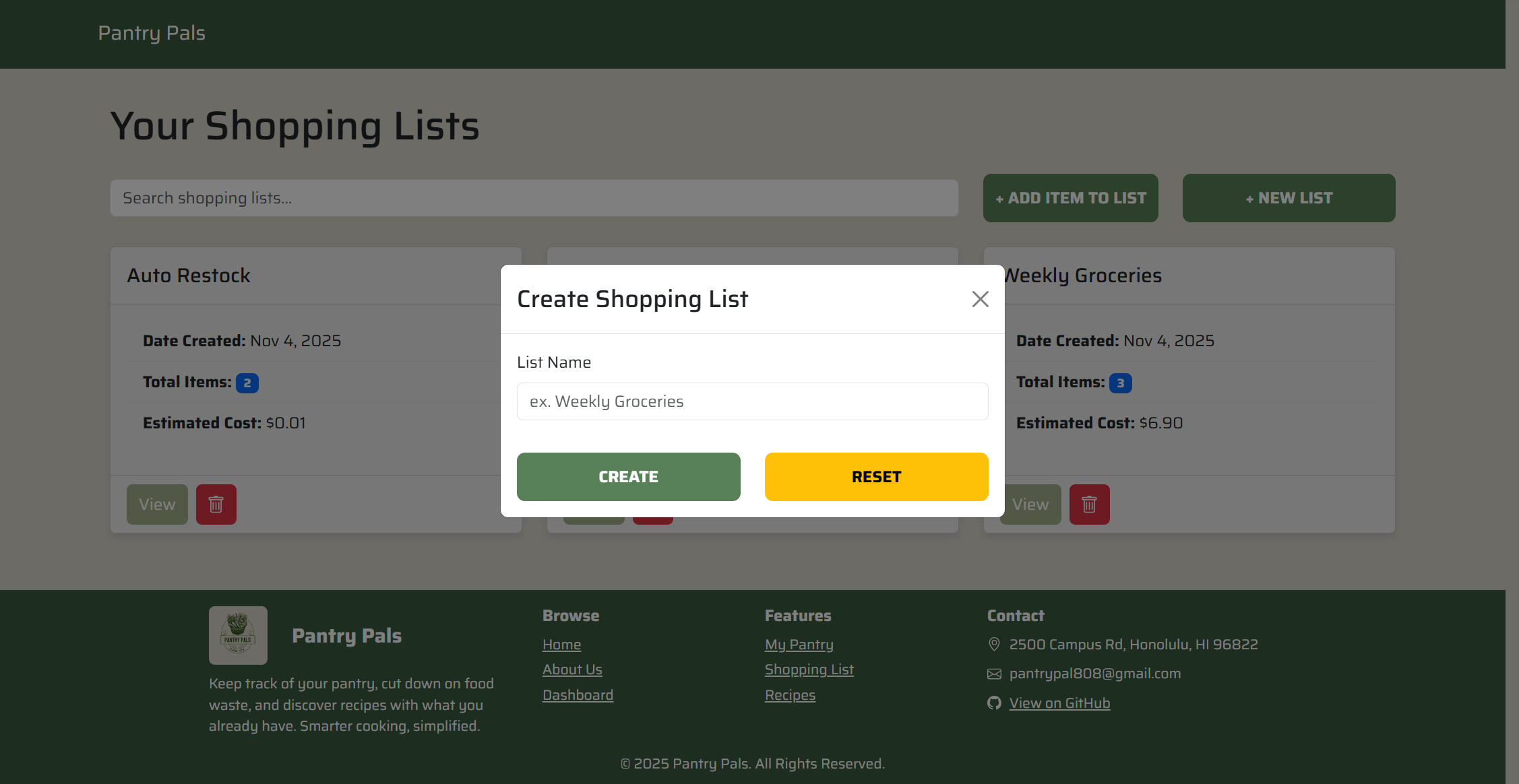
Task: Open the About Us page
Action: click(572, 669)
